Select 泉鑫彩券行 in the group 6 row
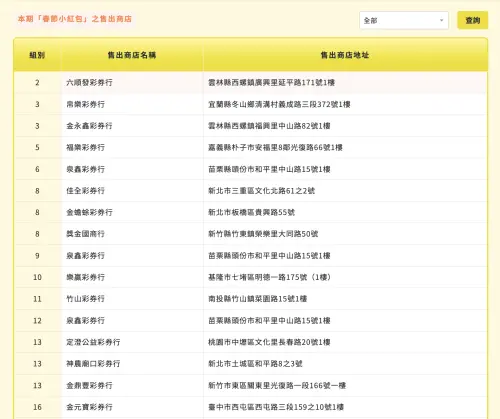 (86, 169)
